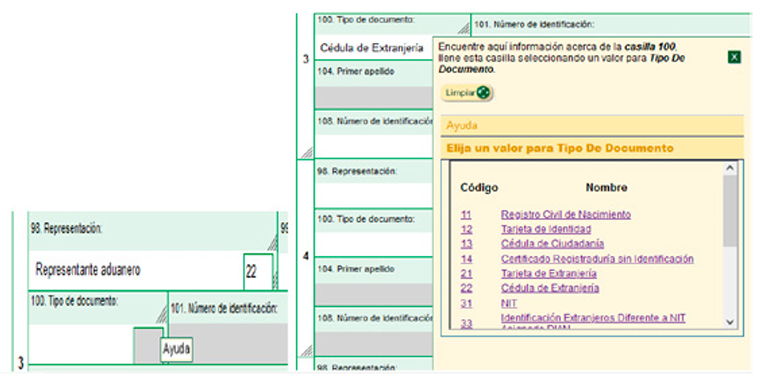Select code 13 link
The image size is (761, 380).
[x=466, y=244]
